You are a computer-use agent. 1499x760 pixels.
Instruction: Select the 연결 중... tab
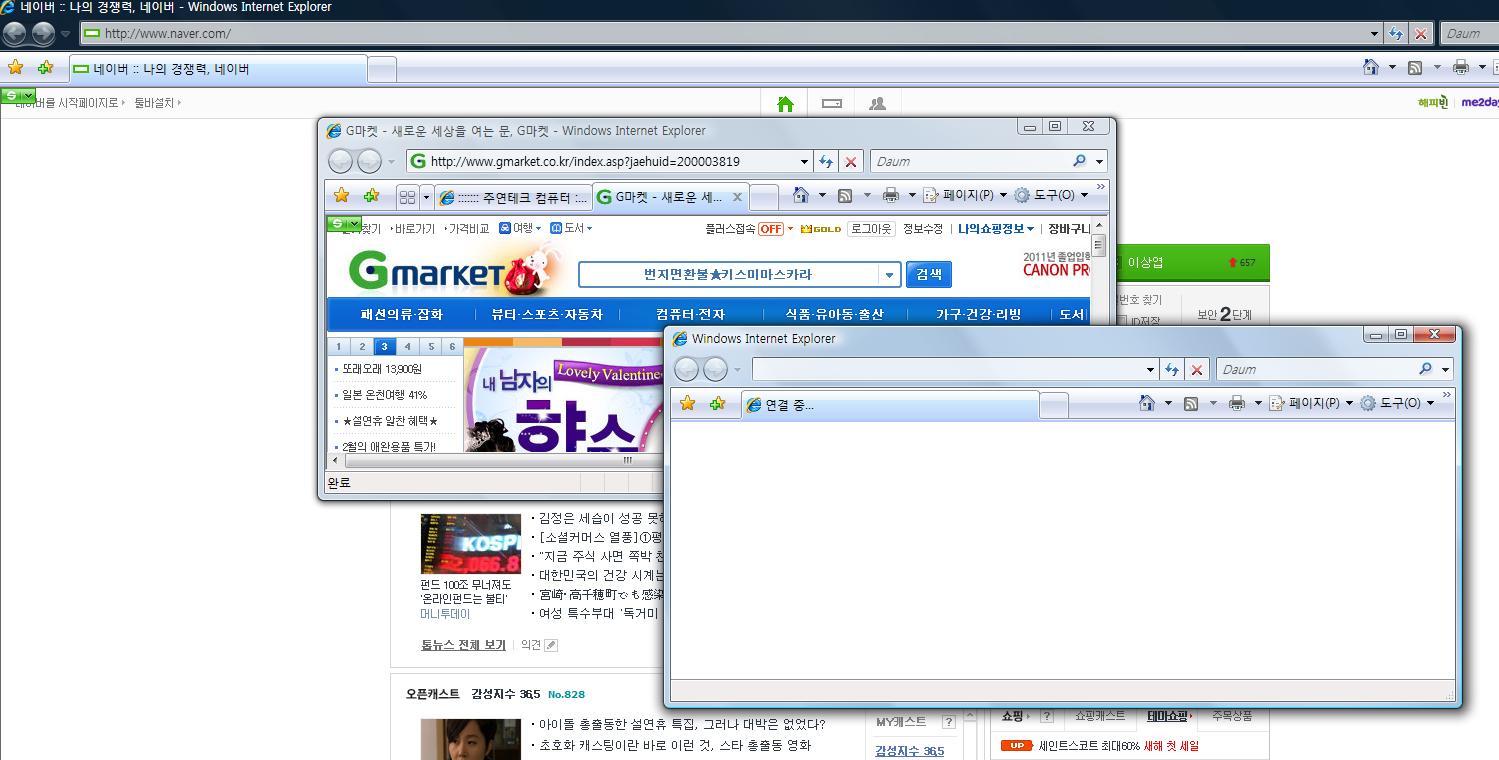click(x=889, y=405)
